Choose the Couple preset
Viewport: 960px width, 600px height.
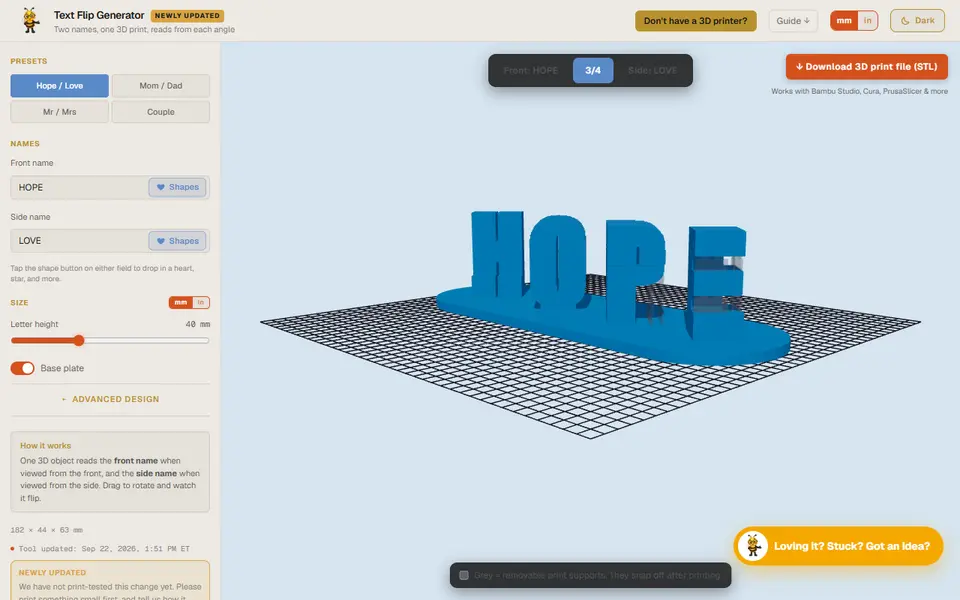pyautogui.click(x=160, y=112)
